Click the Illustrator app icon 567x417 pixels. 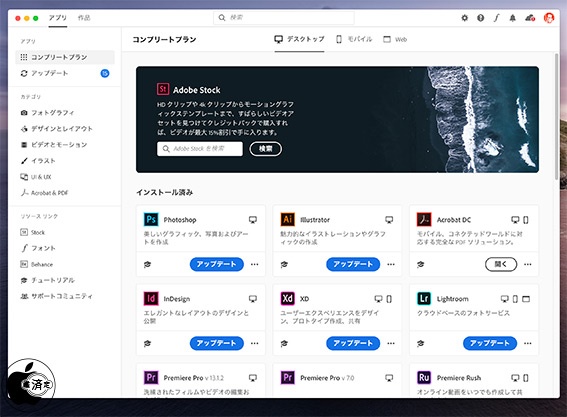point(287,220)
